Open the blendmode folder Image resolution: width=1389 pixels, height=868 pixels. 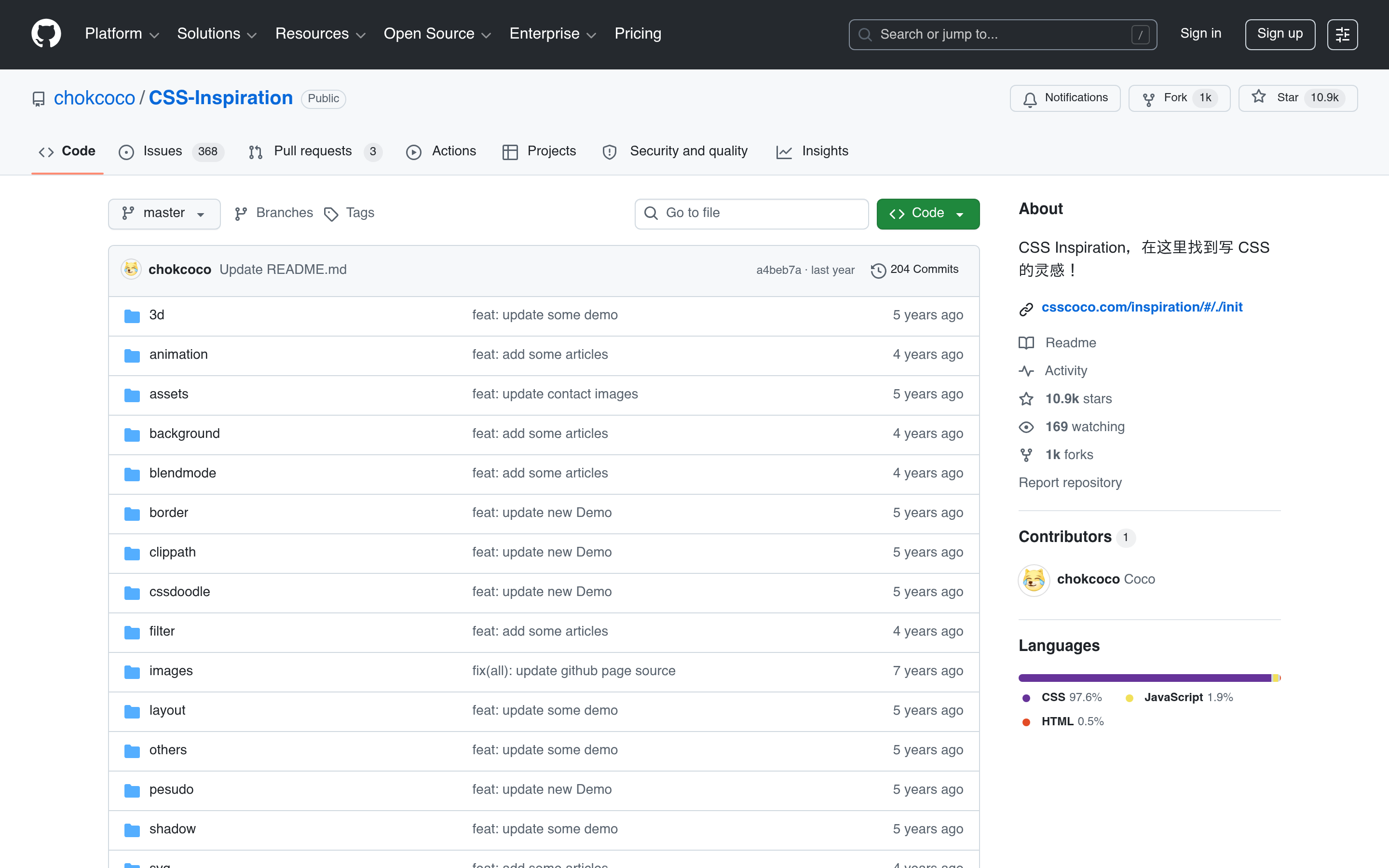coord(182,474)
